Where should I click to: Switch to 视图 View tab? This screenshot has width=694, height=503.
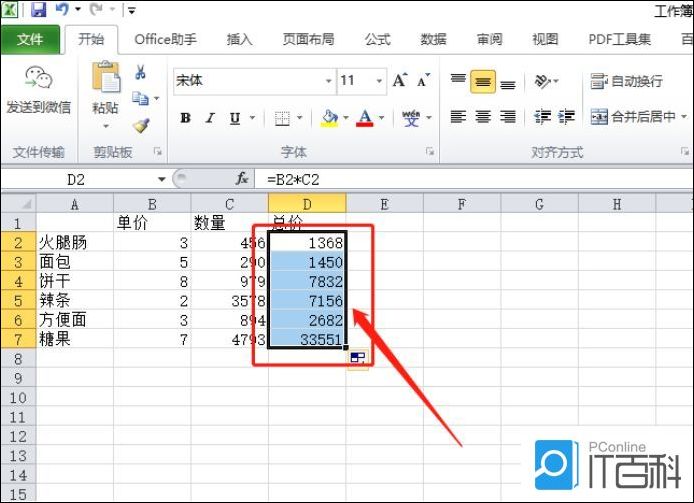click(x=545, y=39)
